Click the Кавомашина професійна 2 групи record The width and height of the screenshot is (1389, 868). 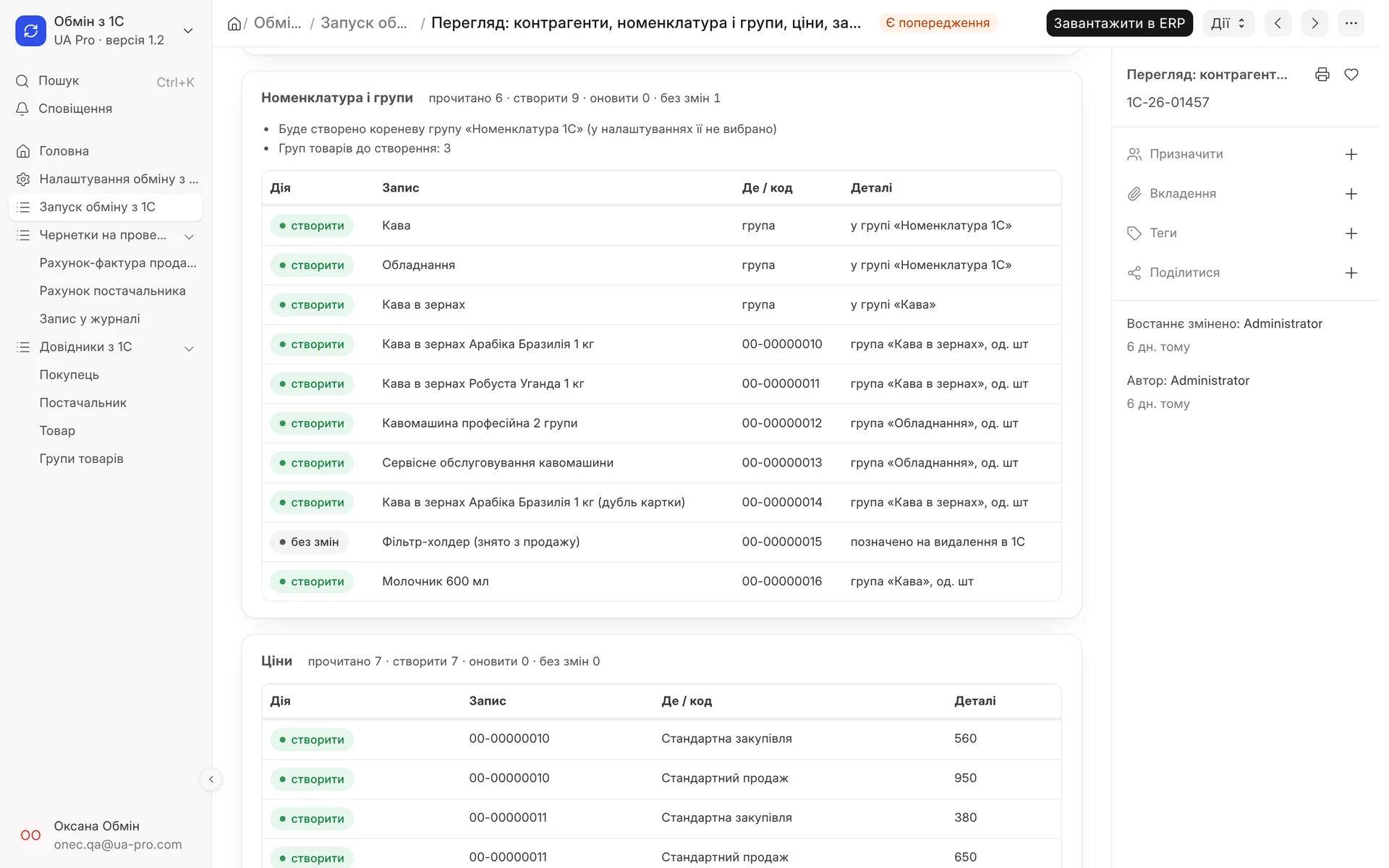pyautogui.click(x=480, y=423)
